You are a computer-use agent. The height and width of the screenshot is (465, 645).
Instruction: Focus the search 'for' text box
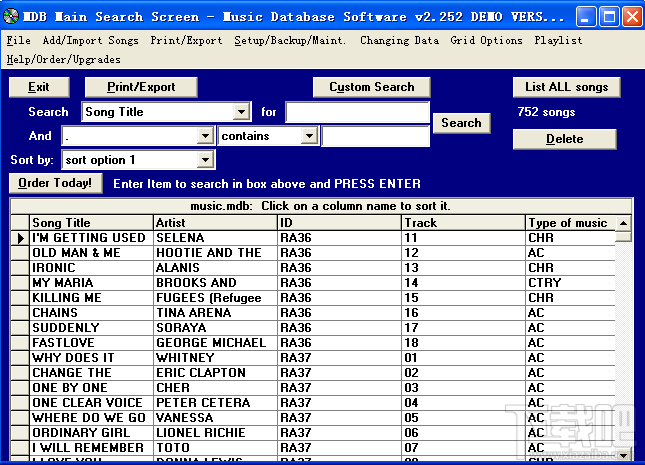[357, 112]
